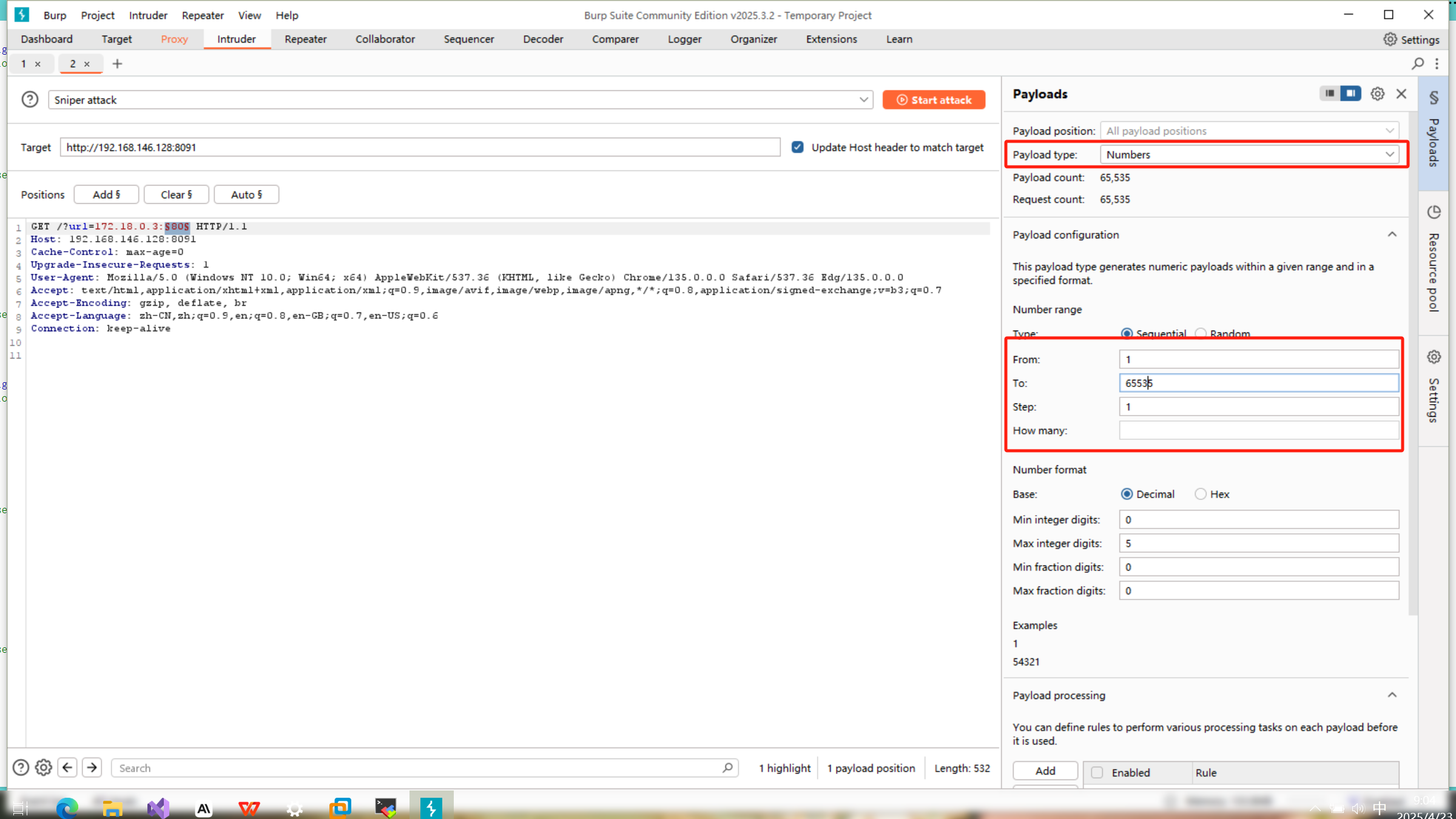
Task: Click the Payloads panel gear settings icon
Action: coord(1377,94)
